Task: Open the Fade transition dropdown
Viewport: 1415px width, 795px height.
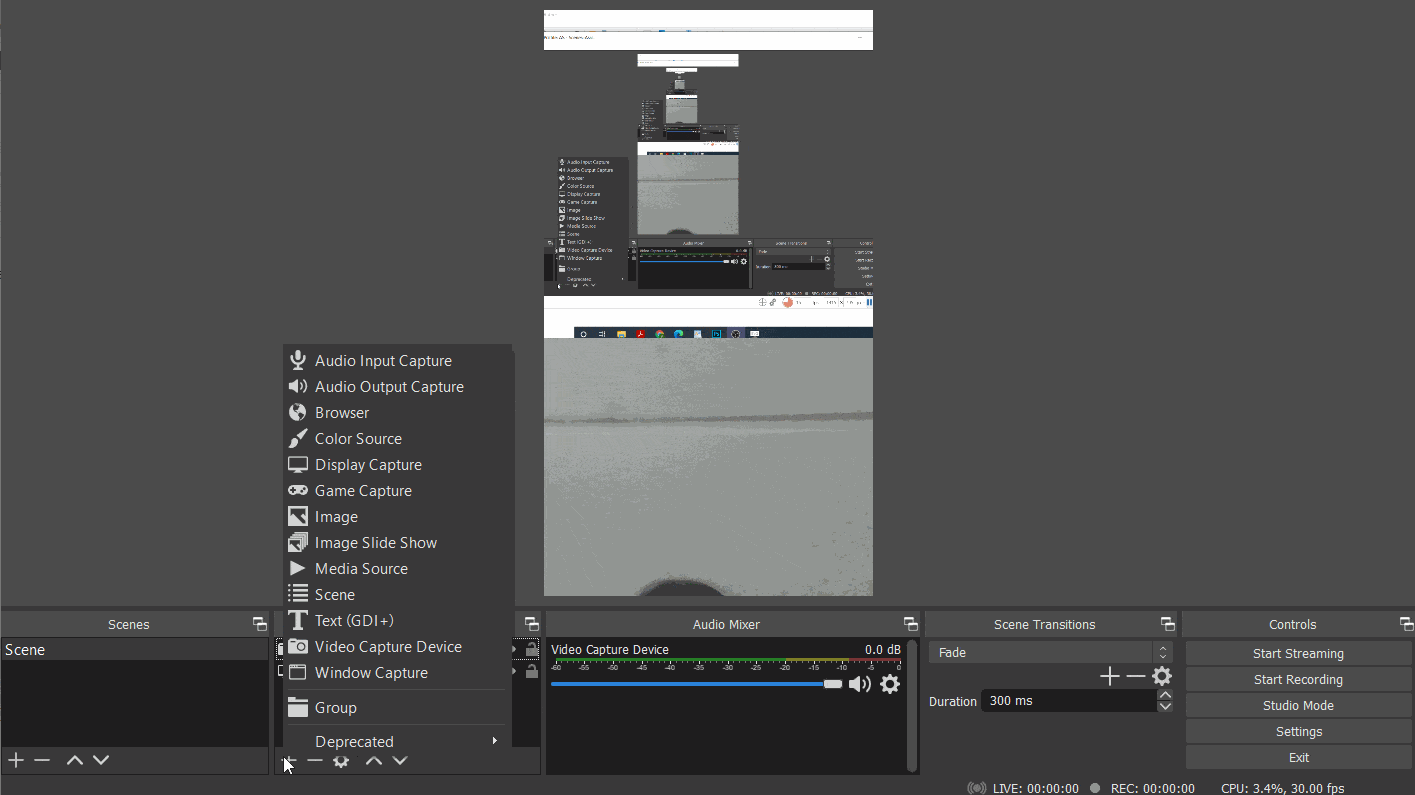Action: pyautogui.click(x=1050, y=652)
